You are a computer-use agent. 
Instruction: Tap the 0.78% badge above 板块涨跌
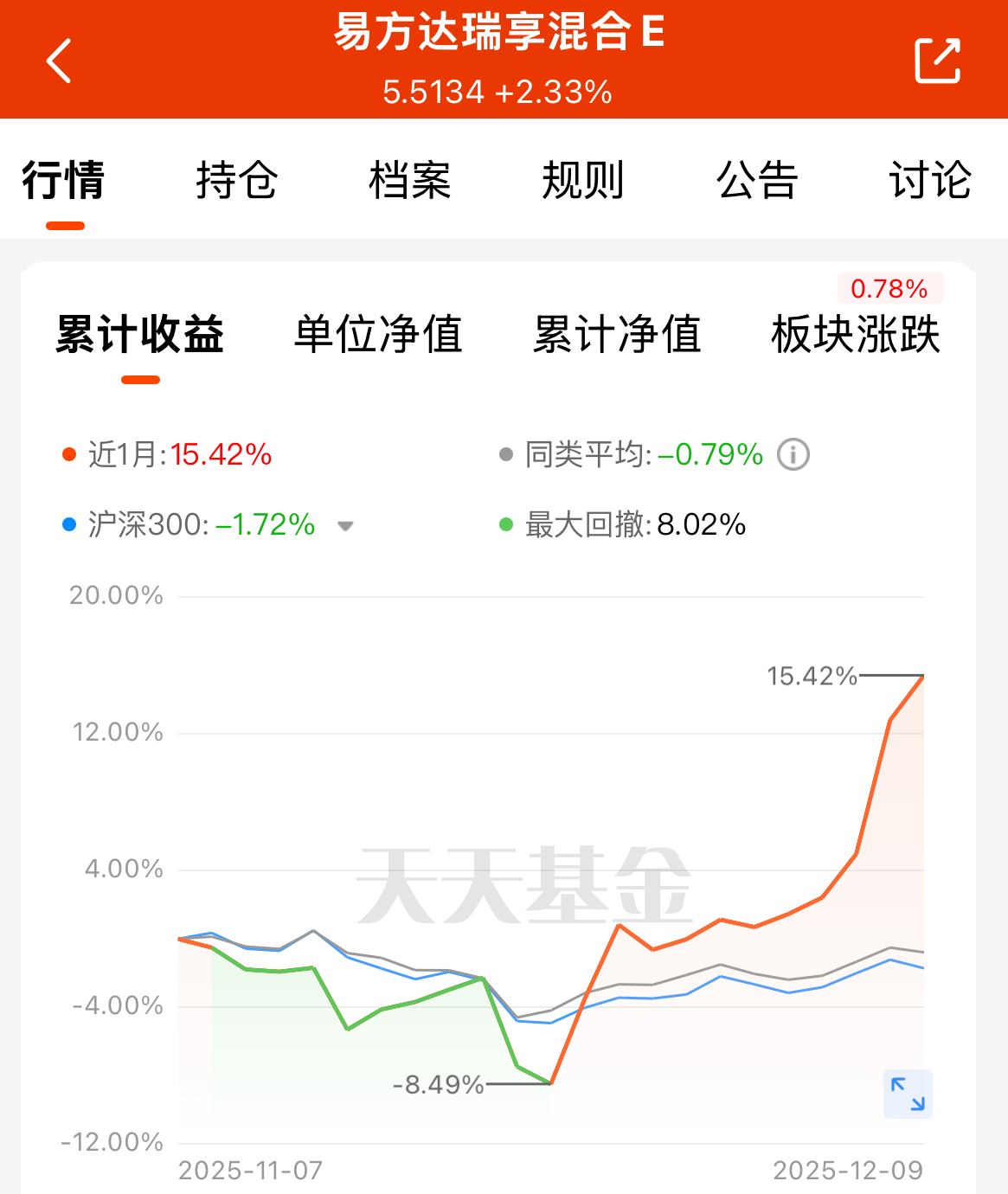889,288
